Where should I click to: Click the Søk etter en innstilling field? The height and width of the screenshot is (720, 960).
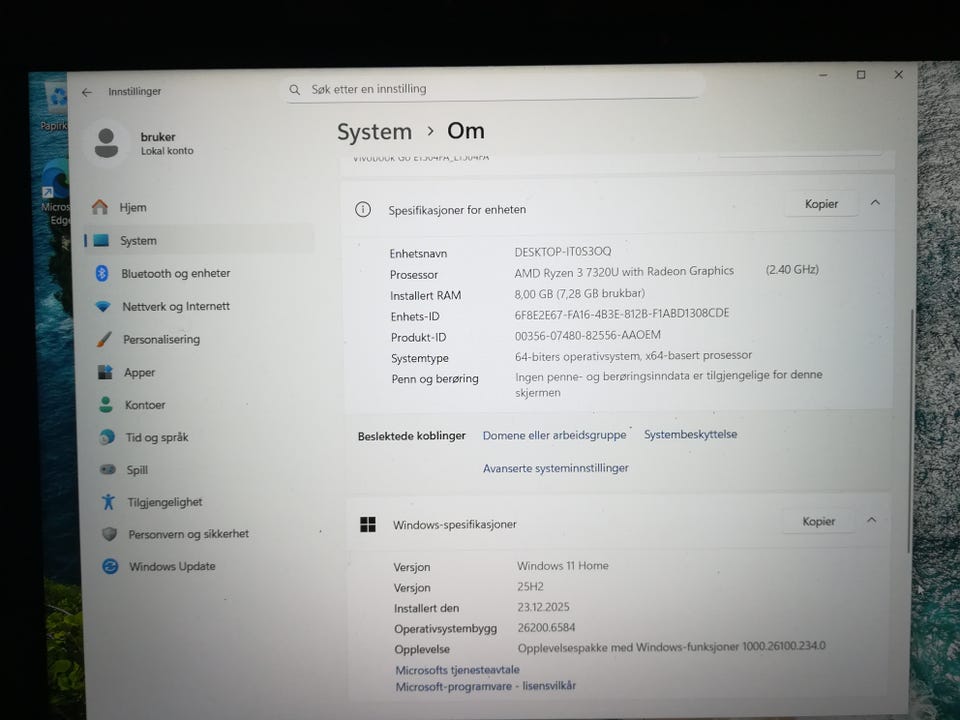(x=493, y=89)
